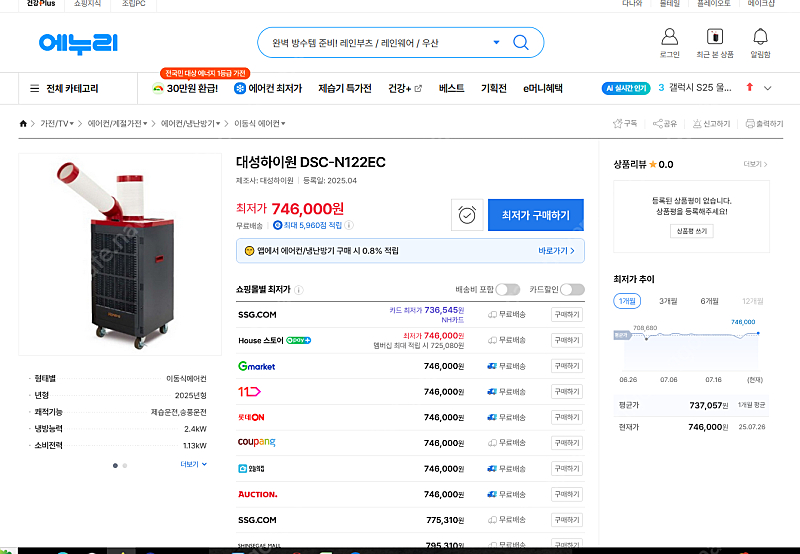Click the price alarm clock icon
This screenshot has height=554, width=800.
(x=466, y=215)
